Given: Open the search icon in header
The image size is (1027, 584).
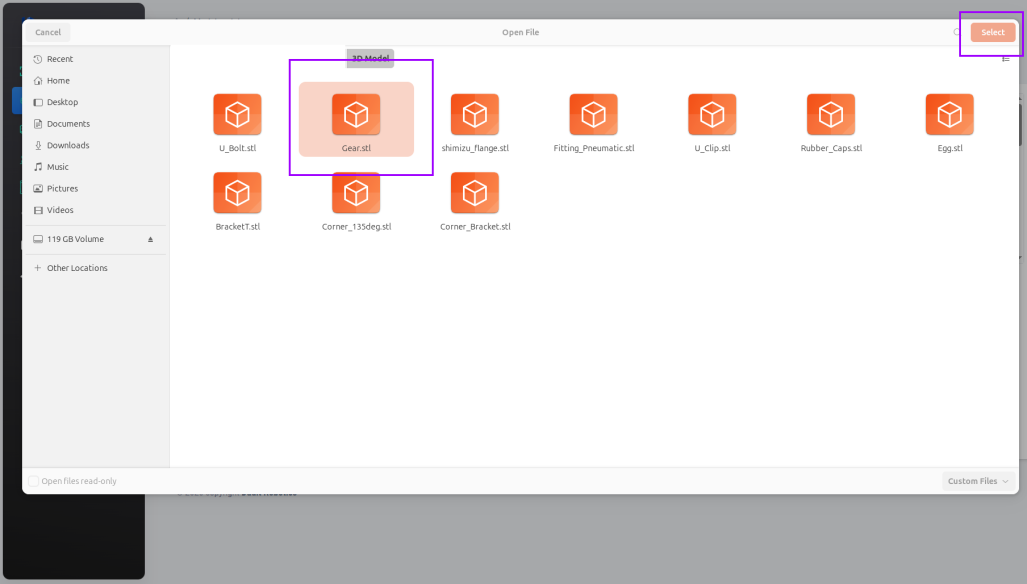Looking at the screenshot, I should [x=957, y=32].
